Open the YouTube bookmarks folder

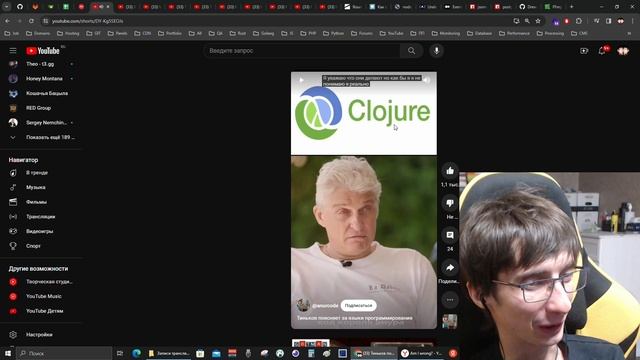pos(391,33)
